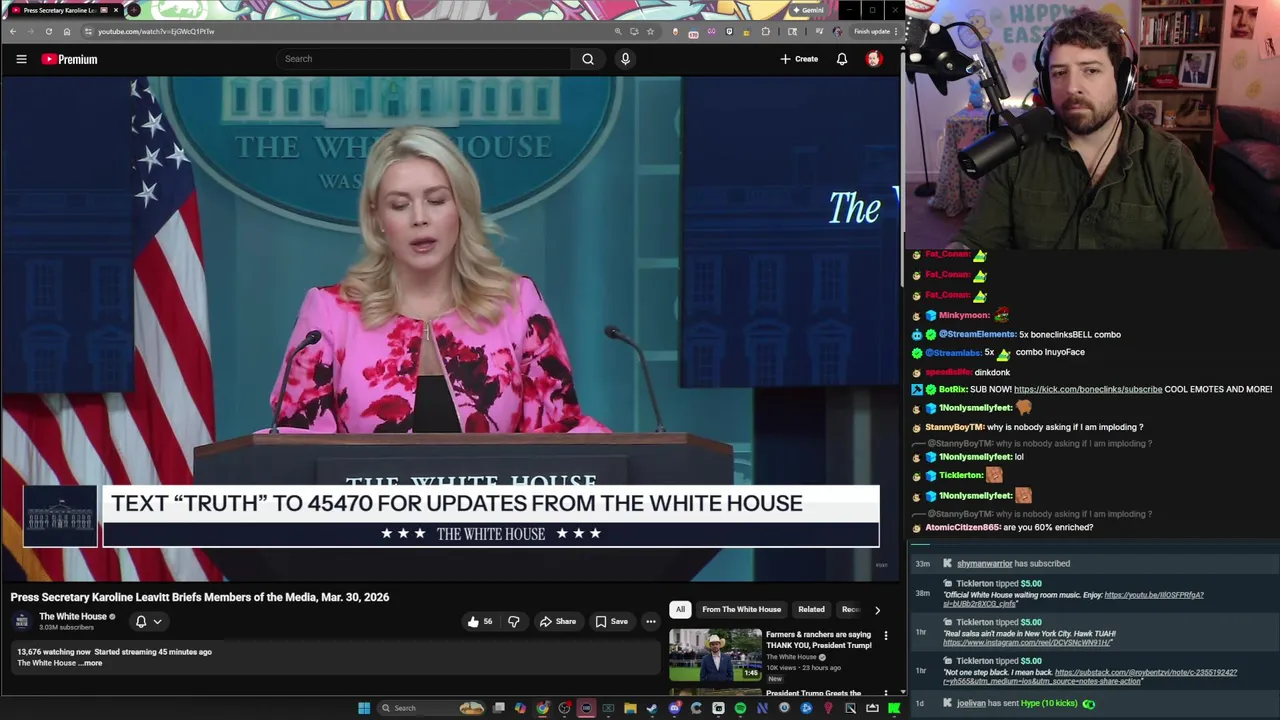Bookmark this page with the star icon
Image resolution: width=1280 pixels, height=720 pixels.
tap(650, 31)
